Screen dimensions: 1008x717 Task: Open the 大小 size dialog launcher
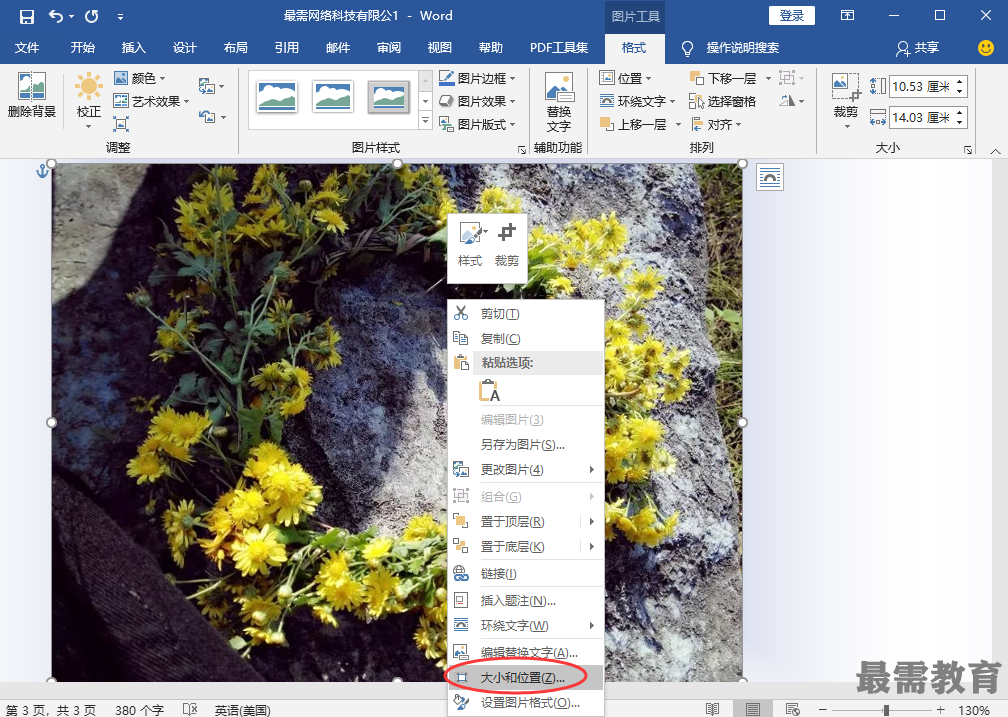click(x=968, y=150)
